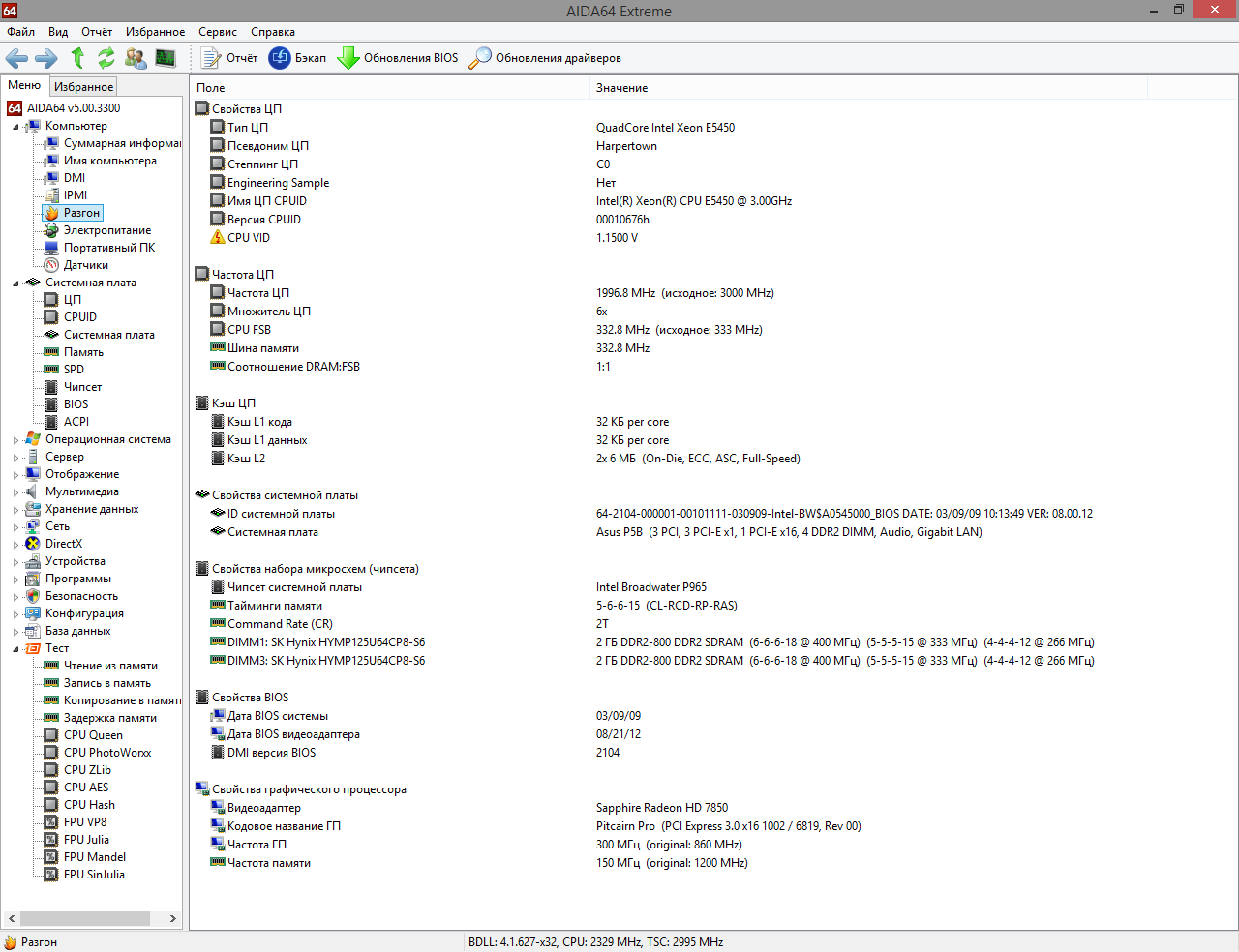Select Чтение из памяти benchmark
The image size is (1239, 952).
110,666
